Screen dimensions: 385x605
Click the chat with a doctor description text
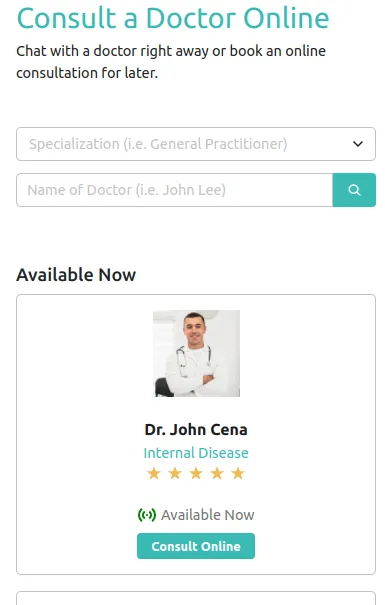[171, 62]
